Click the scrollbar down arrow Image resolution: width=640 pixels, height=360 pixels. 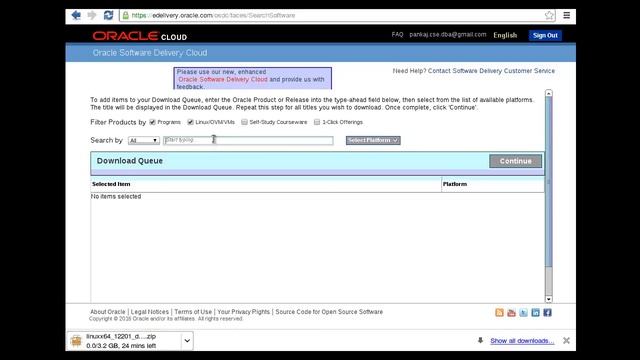coord(549,299)
